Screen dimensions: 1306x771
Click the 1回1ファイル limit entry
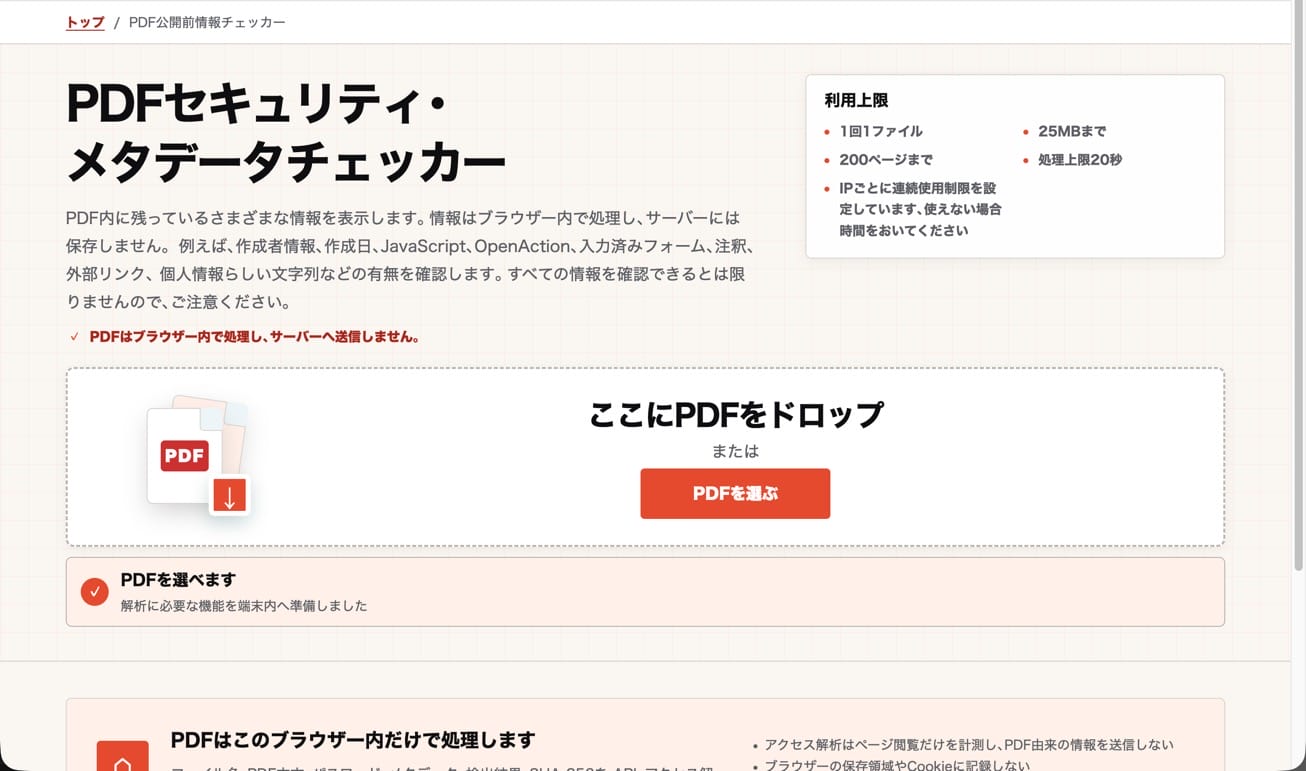click(x=880, y=131)
